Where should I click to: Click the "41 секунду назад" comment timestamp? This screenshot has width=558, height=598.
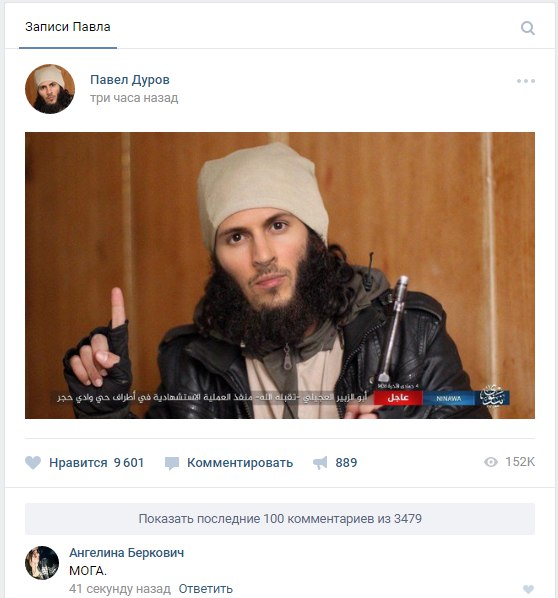[x=120, y=589]
